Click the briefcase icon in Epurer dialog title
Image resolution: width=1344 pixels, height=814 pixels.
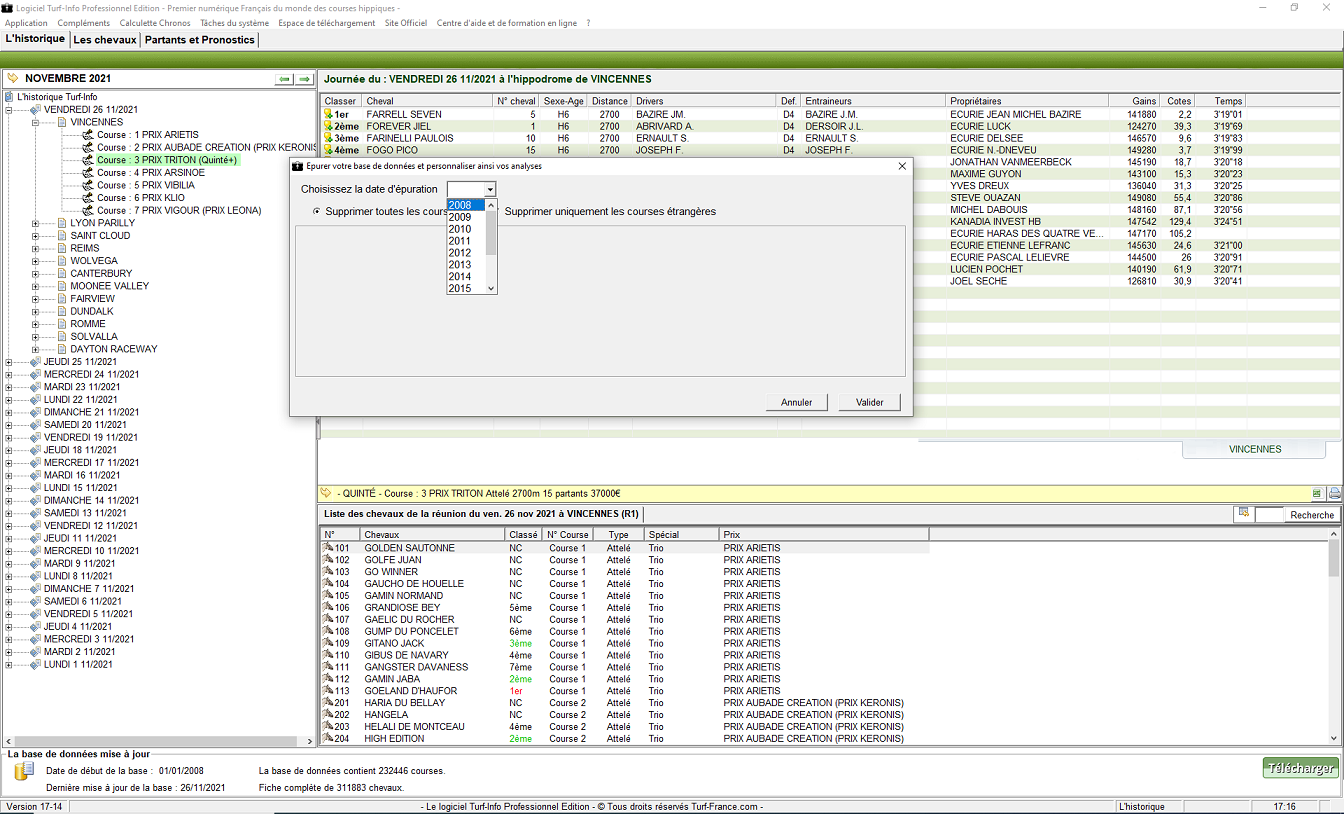297,166
